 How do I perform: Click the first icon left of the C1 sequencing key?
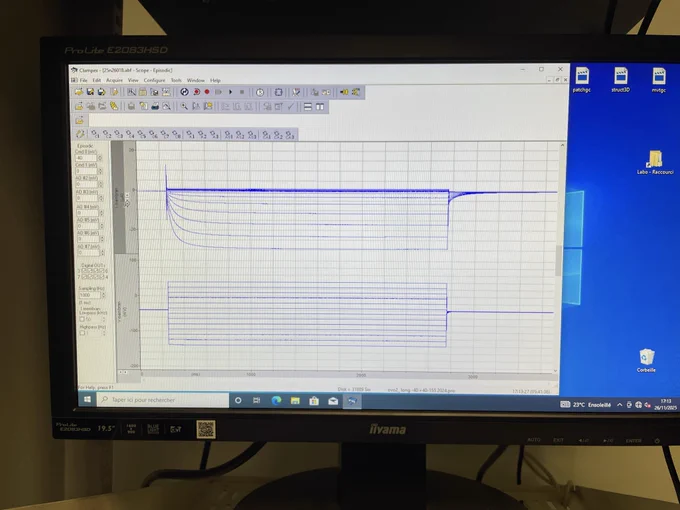(80, 134)
